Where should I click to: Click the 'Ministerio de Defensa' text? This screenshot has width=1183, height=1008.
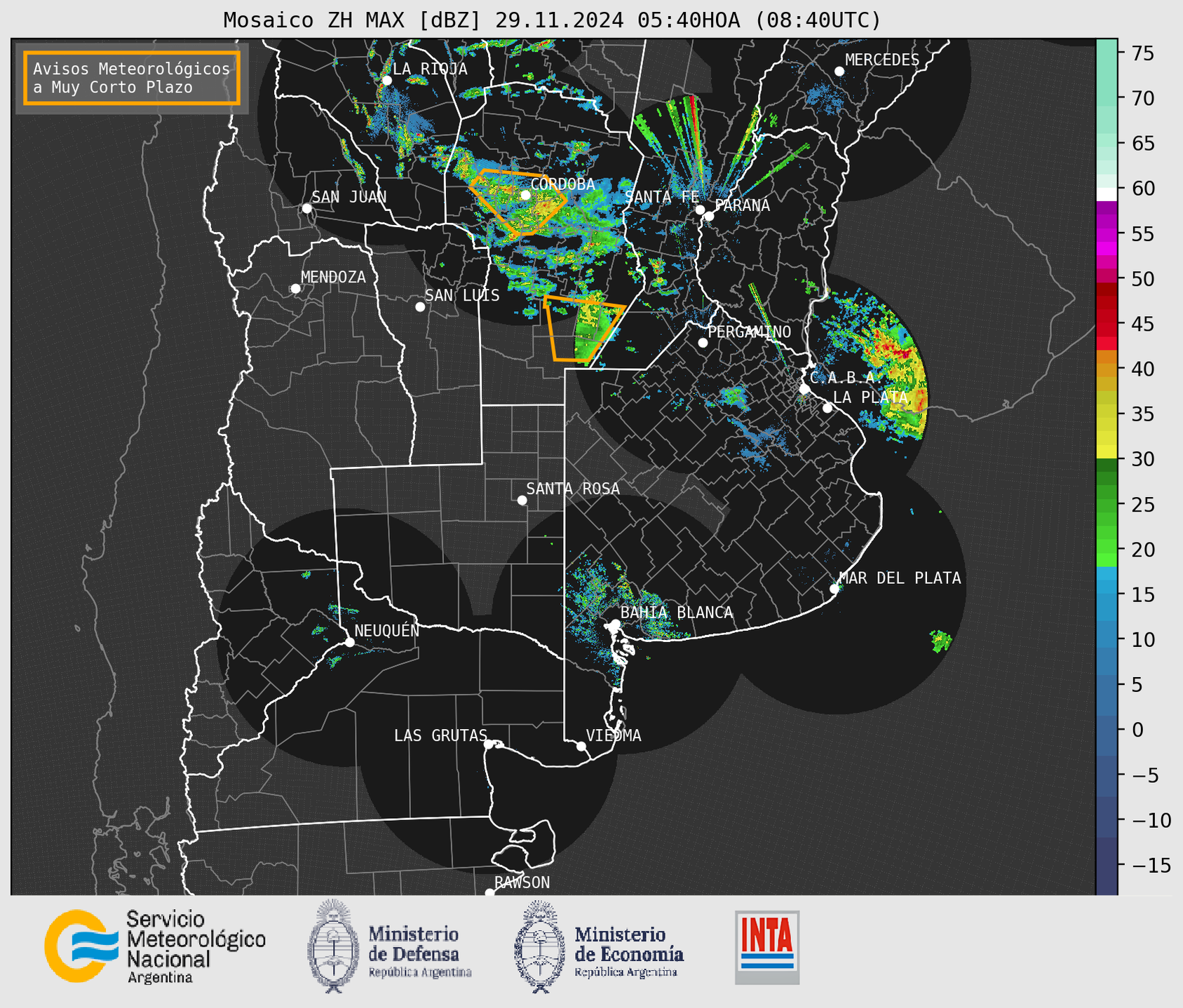pos(414,944)
